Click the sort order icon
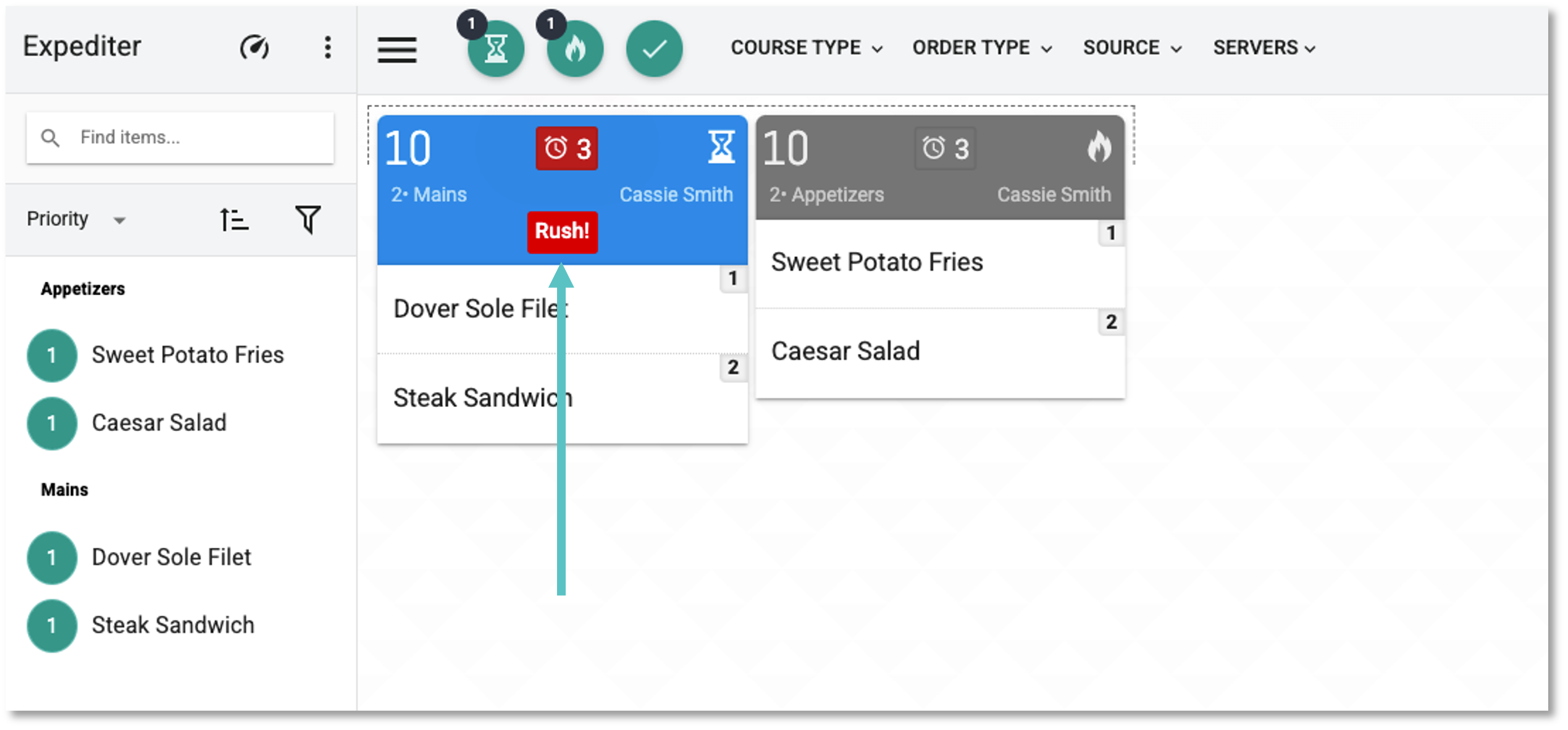 [x=234, y=220]
